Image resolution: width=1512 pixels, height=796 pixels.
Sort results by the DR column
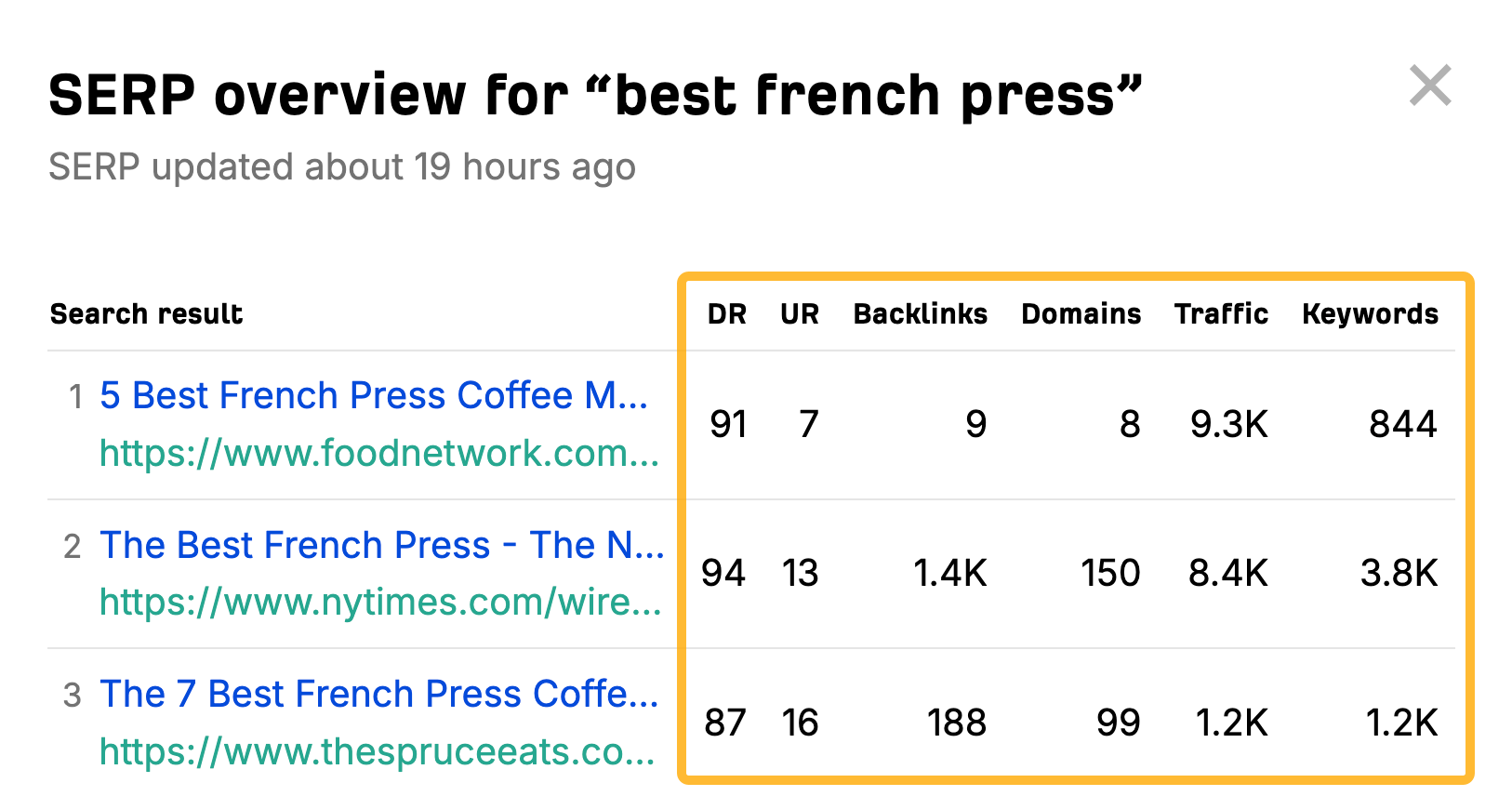tap(728, 313)
